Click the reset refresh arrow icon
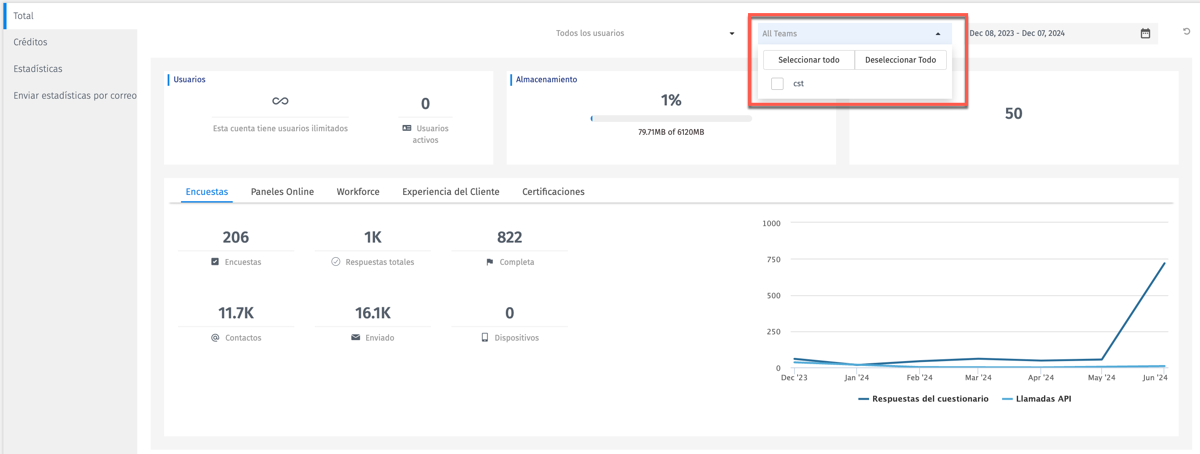 click(1186, 33)
